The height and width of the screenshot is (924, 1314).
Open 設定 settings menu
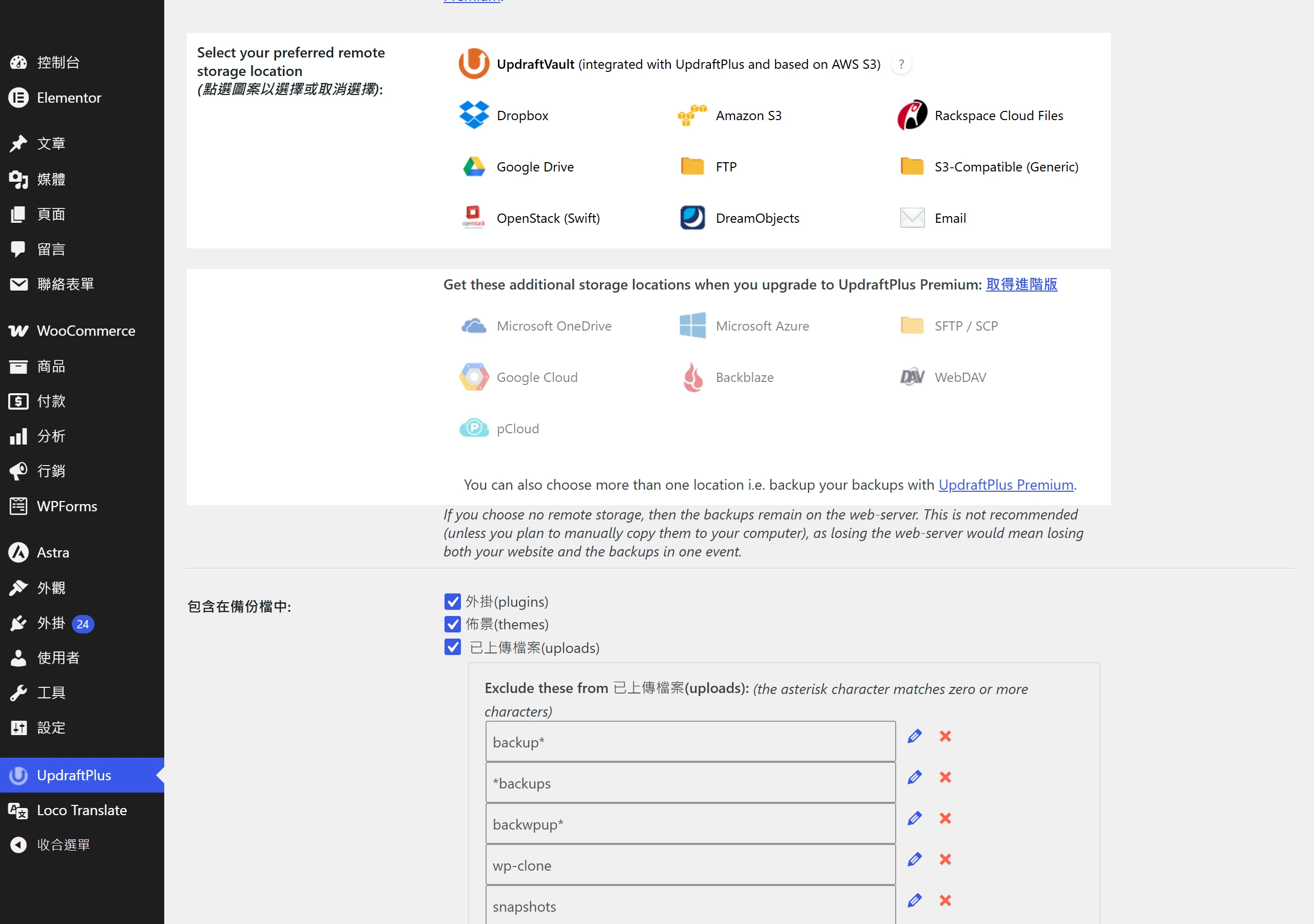coord(82,727)
